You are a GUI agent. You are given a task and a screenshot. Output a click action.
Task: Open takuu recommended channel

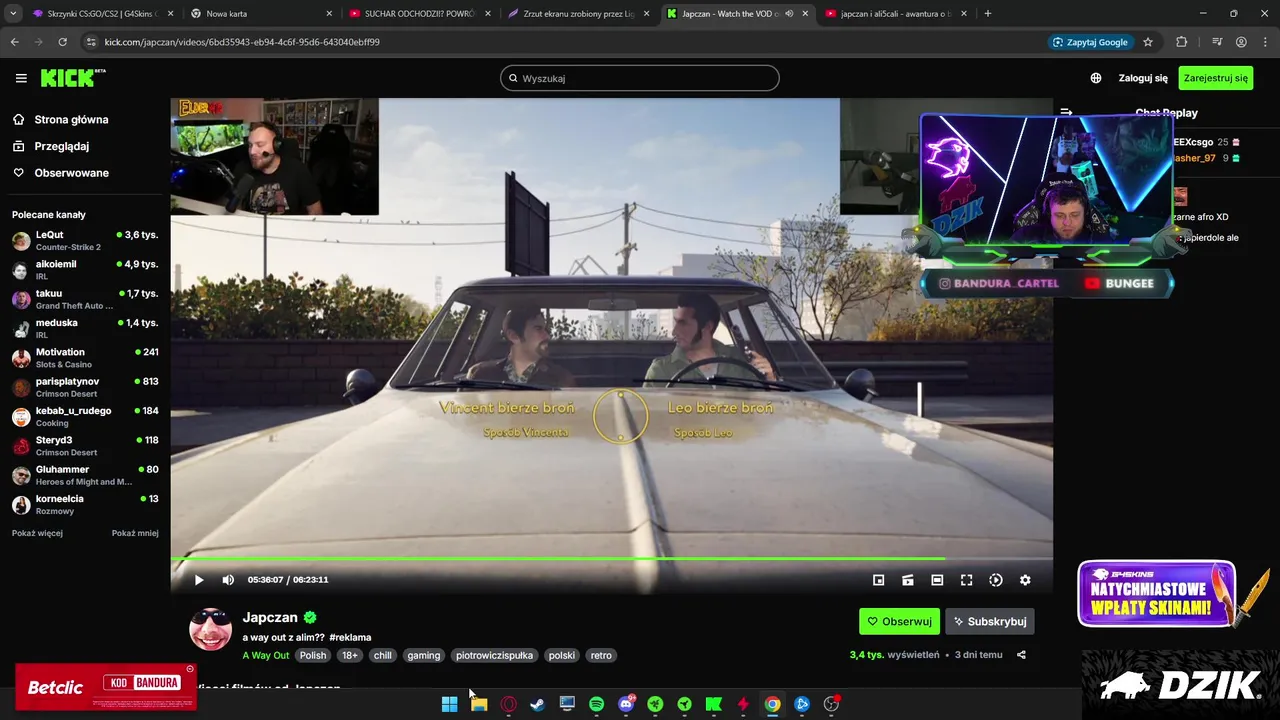[x=85, y=299]
